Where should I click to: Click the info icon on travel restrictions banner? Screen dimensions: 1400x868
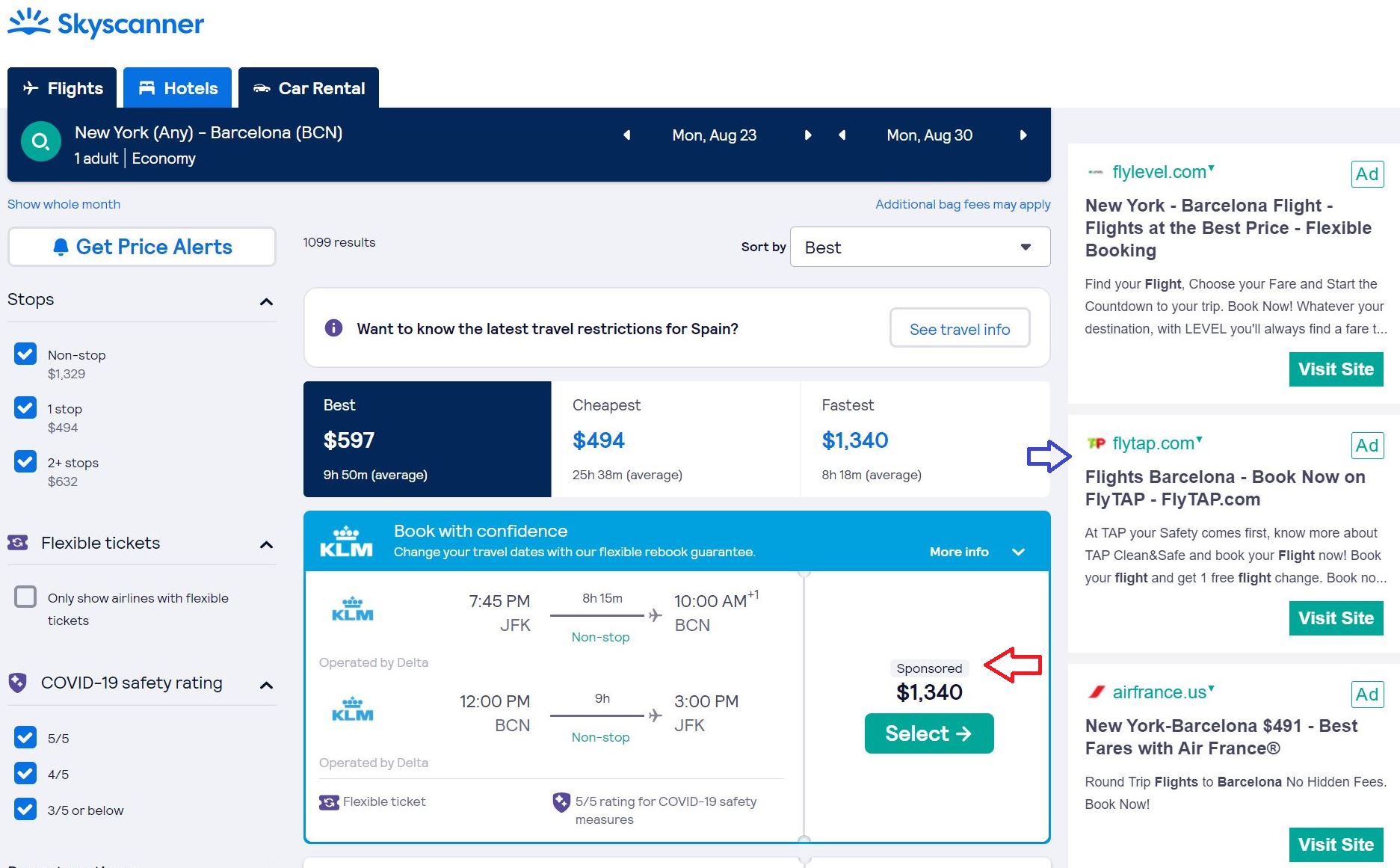(x=333, y=328)
